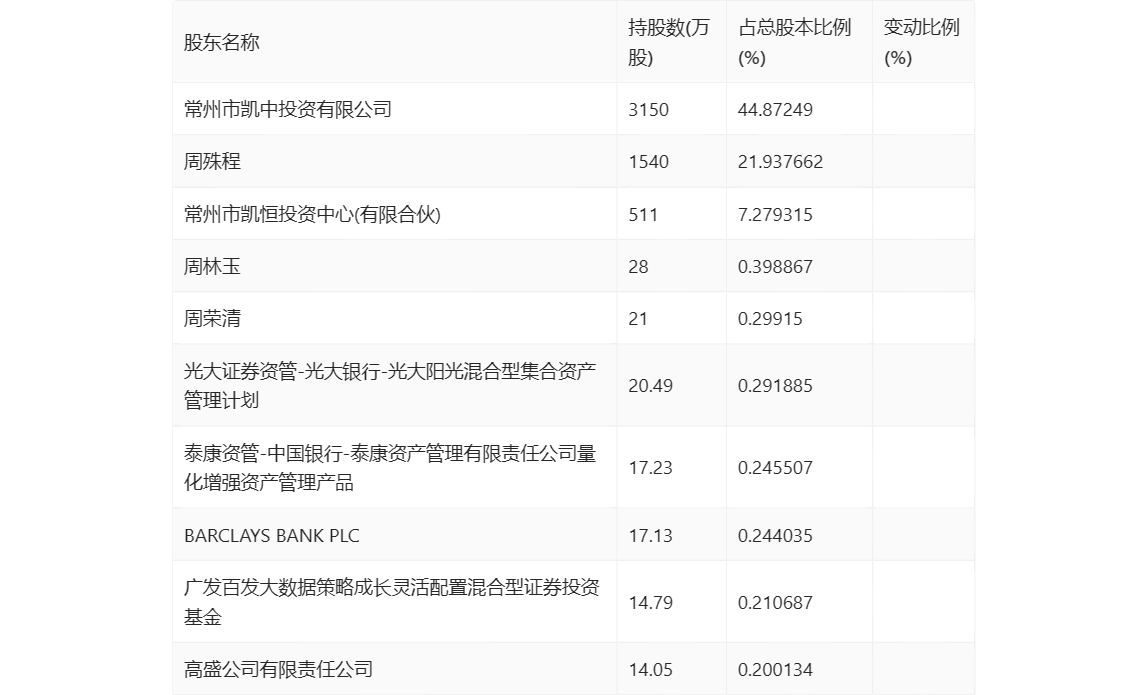Click the 17.23 shares value
Viewport: 1148px width, 695px height.
coord(650,468)
